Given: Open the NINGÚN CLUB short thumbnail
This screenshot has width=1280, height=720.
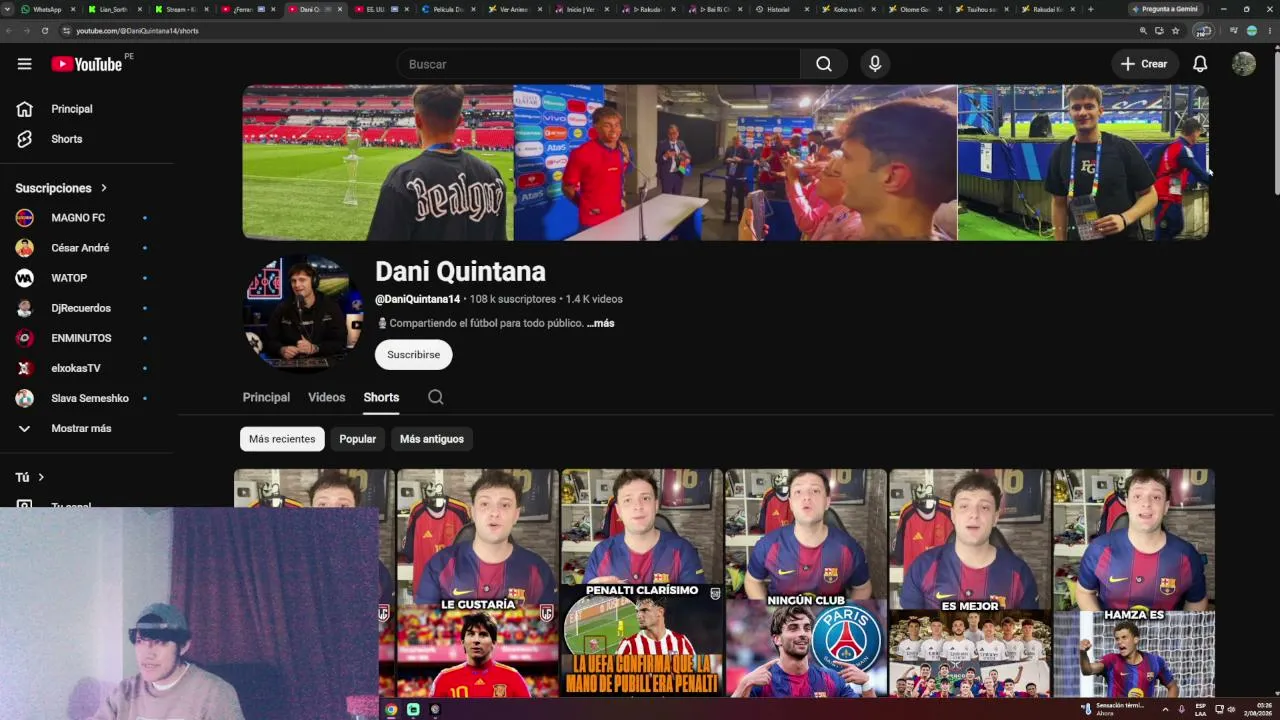Looking at the screenshot, I should point(806,583).
